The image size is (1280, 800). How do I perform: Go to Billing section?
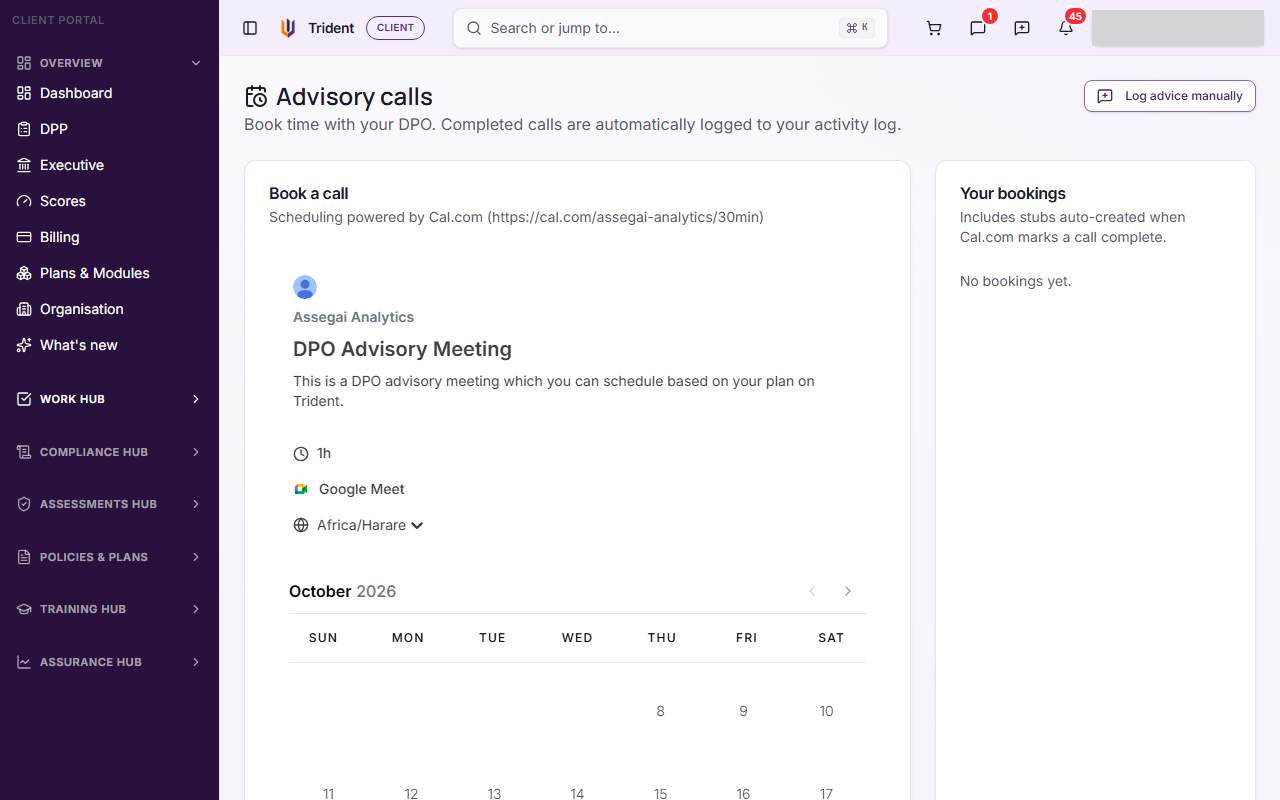109,237
